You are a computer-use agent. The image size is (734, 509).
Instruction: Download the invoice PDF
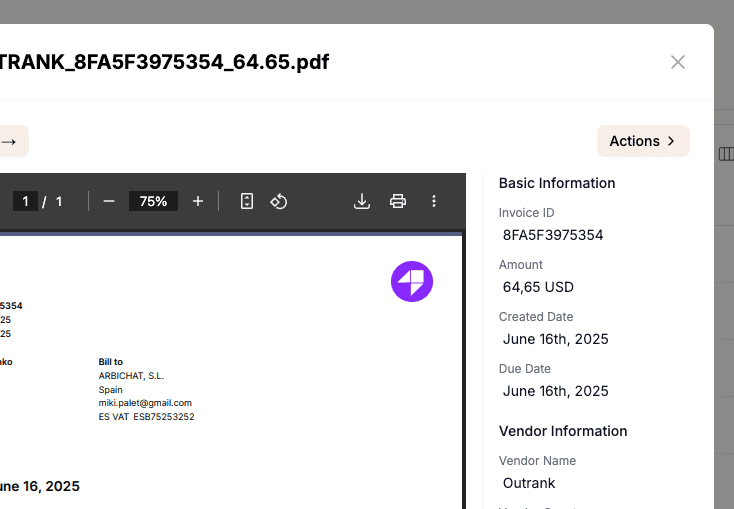(362, 201)
